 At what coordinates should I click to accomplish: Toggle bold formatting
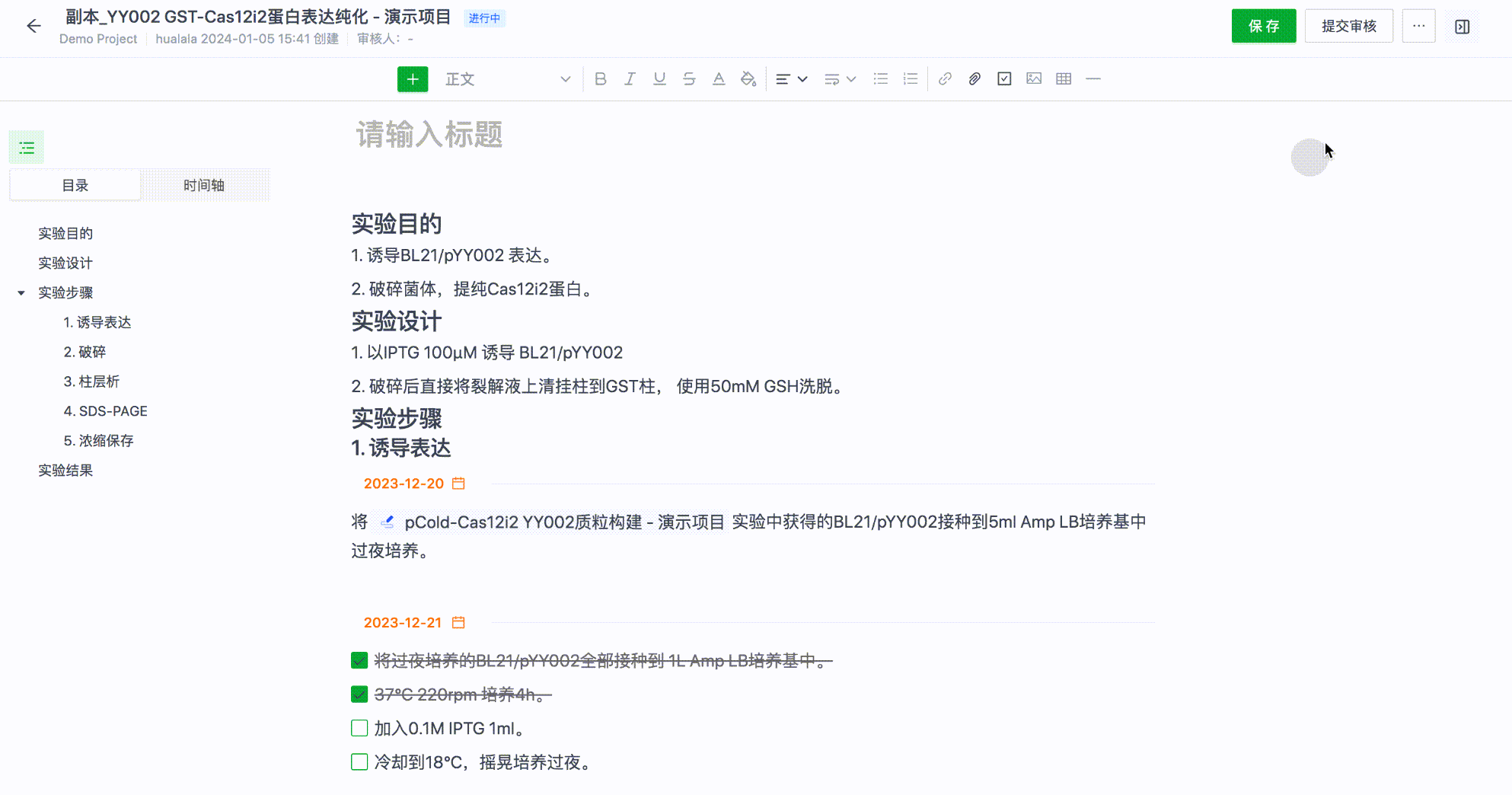[x=600, y=79]
